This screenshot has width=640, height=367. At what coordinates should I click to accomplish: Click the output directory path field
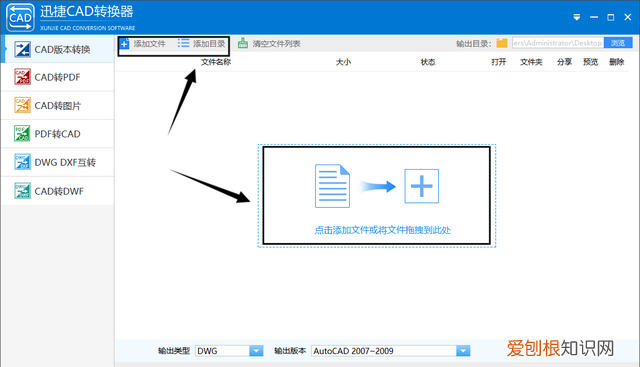pyautogui.click(x=558, y=43)
